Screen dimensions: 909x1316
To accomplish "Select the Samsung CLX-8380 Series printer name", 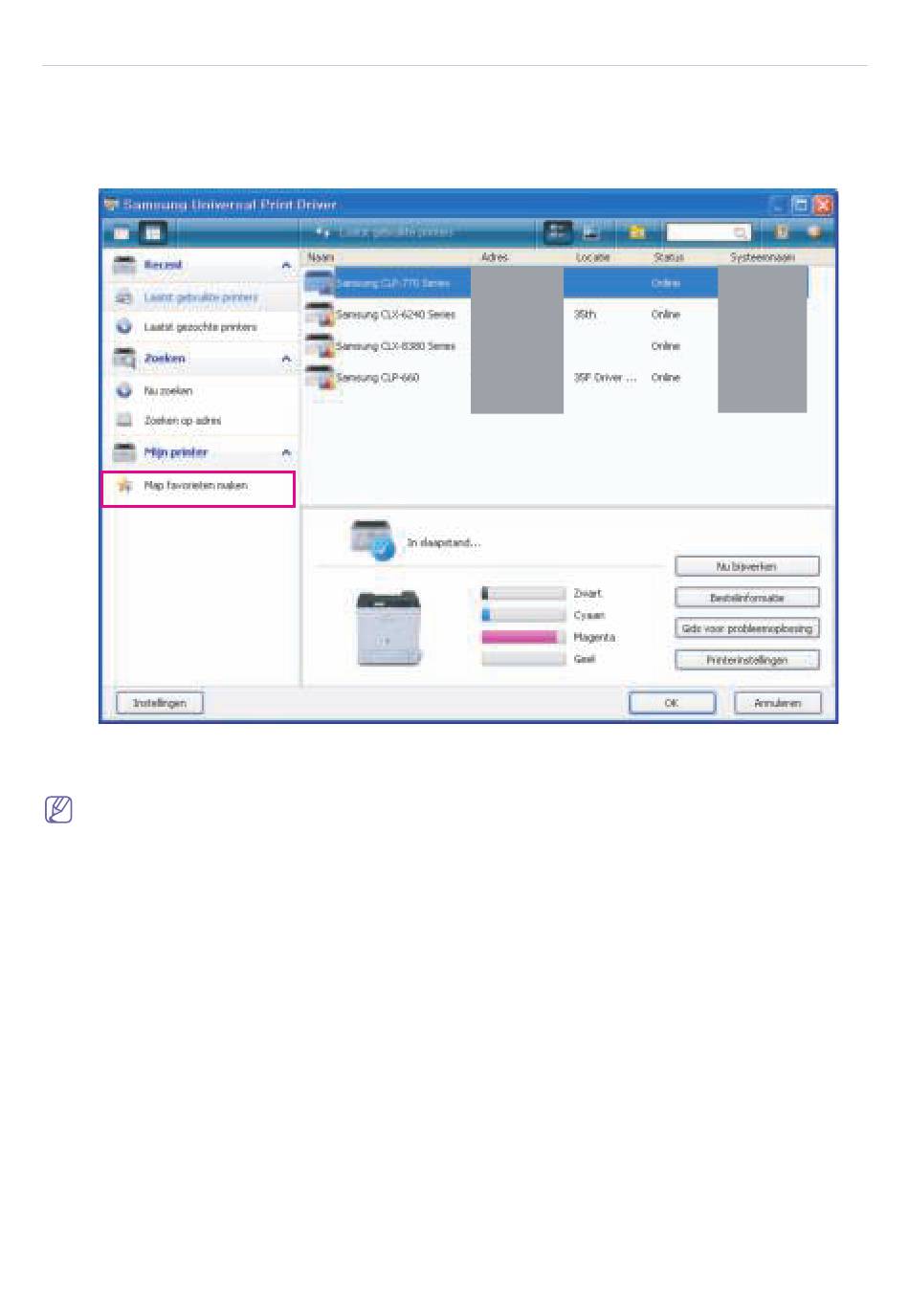I will [x=396, y=346].
